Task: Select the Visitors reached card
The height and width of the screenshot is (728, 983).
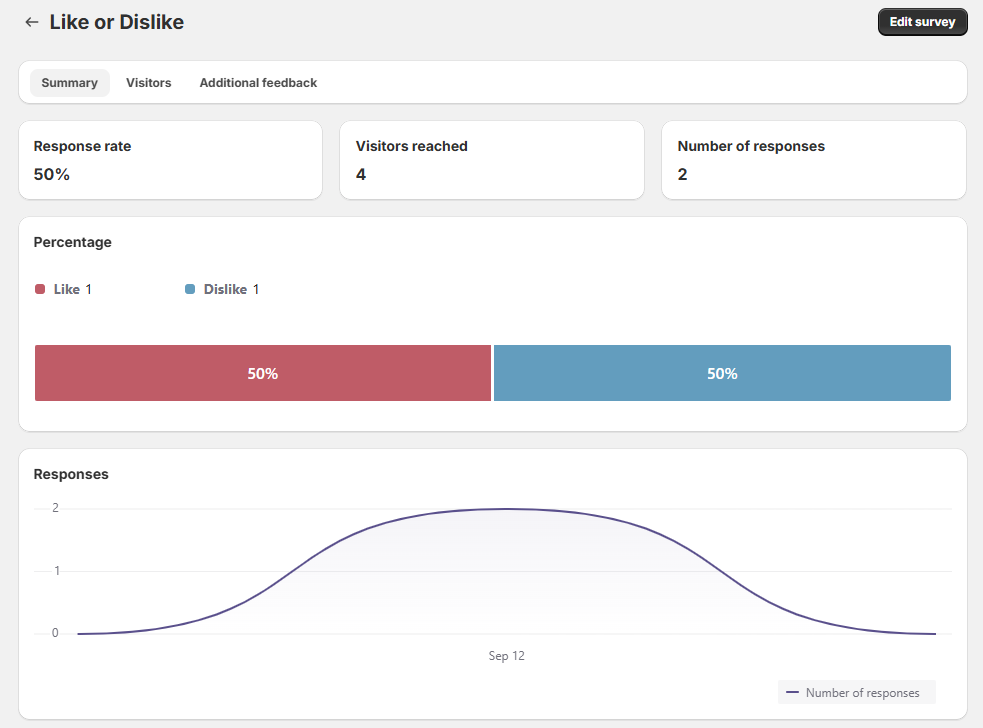Action: coord(492,160)
